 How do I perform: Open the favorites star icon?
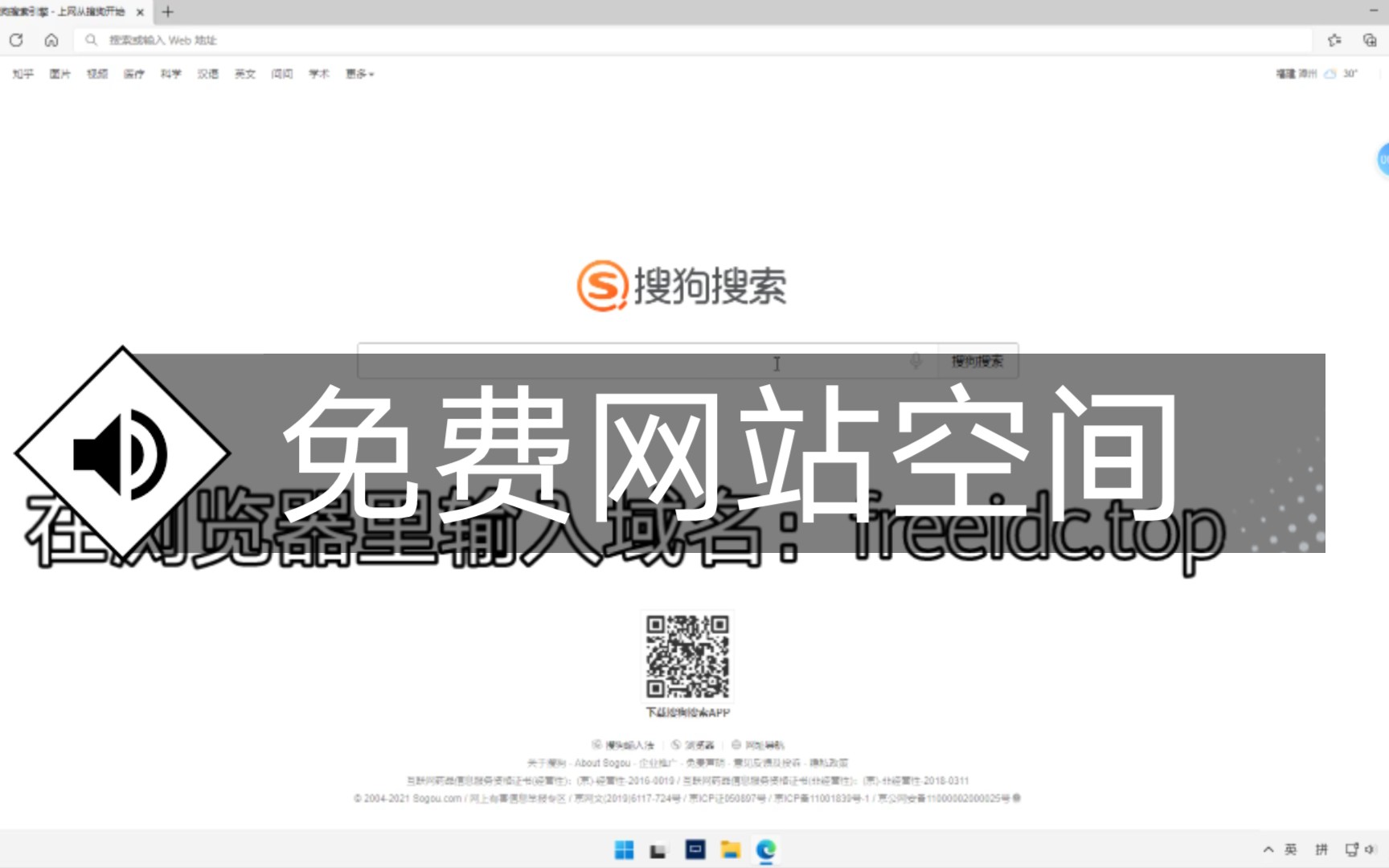[x=1334, y=39]
